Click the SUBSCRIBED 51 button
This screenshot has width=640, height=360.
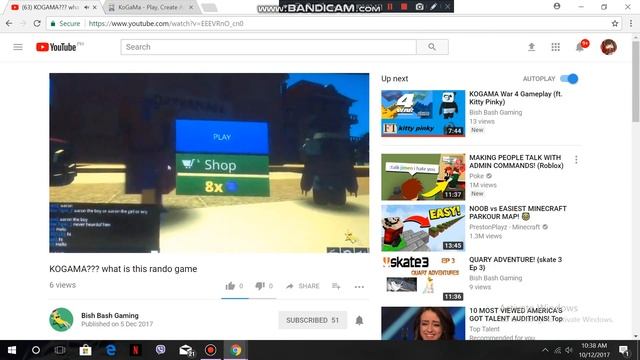point(313,320)
